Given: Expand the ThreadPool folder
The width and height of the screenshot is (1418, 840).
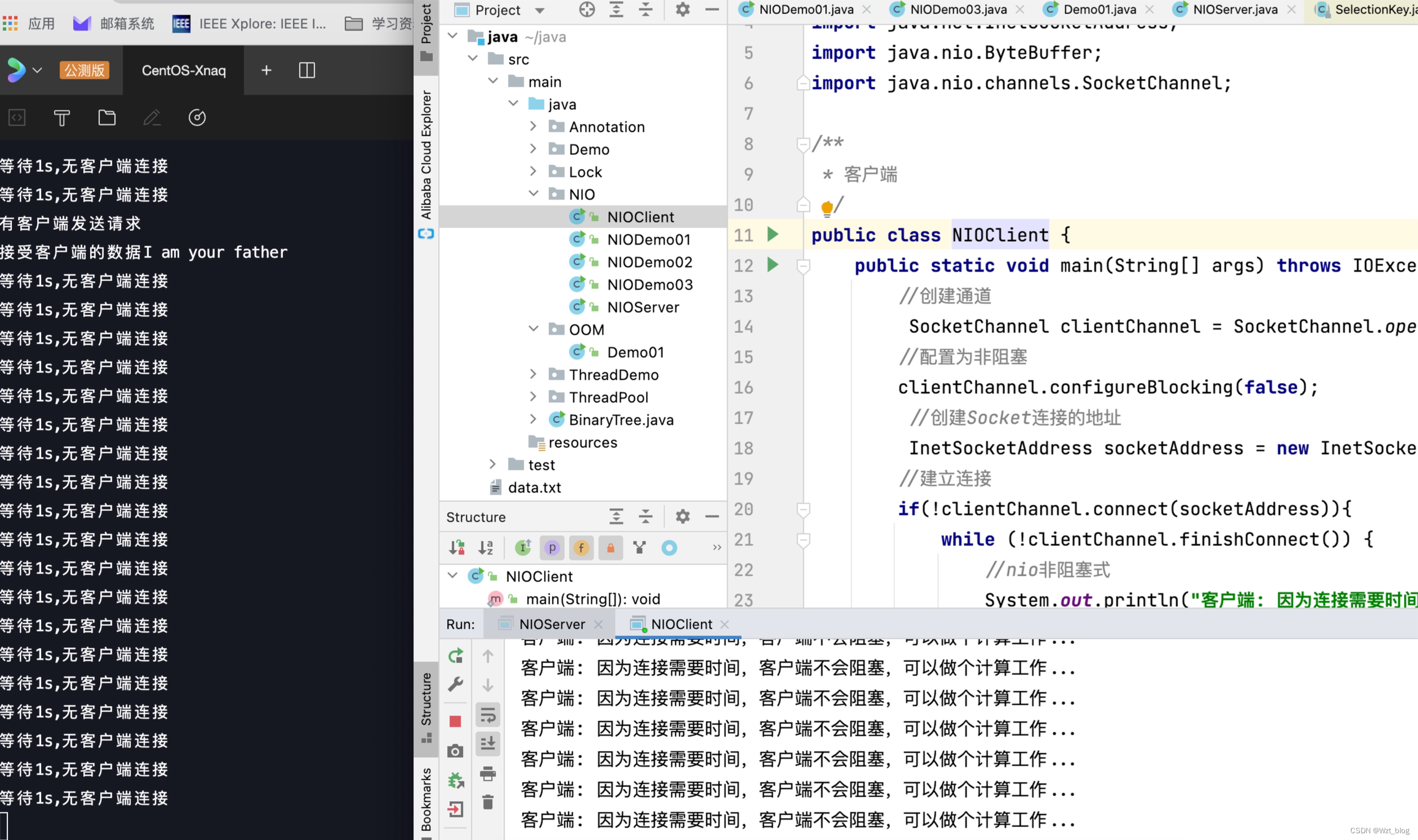Looking at the screenshot, I should [x=533, y=397].
